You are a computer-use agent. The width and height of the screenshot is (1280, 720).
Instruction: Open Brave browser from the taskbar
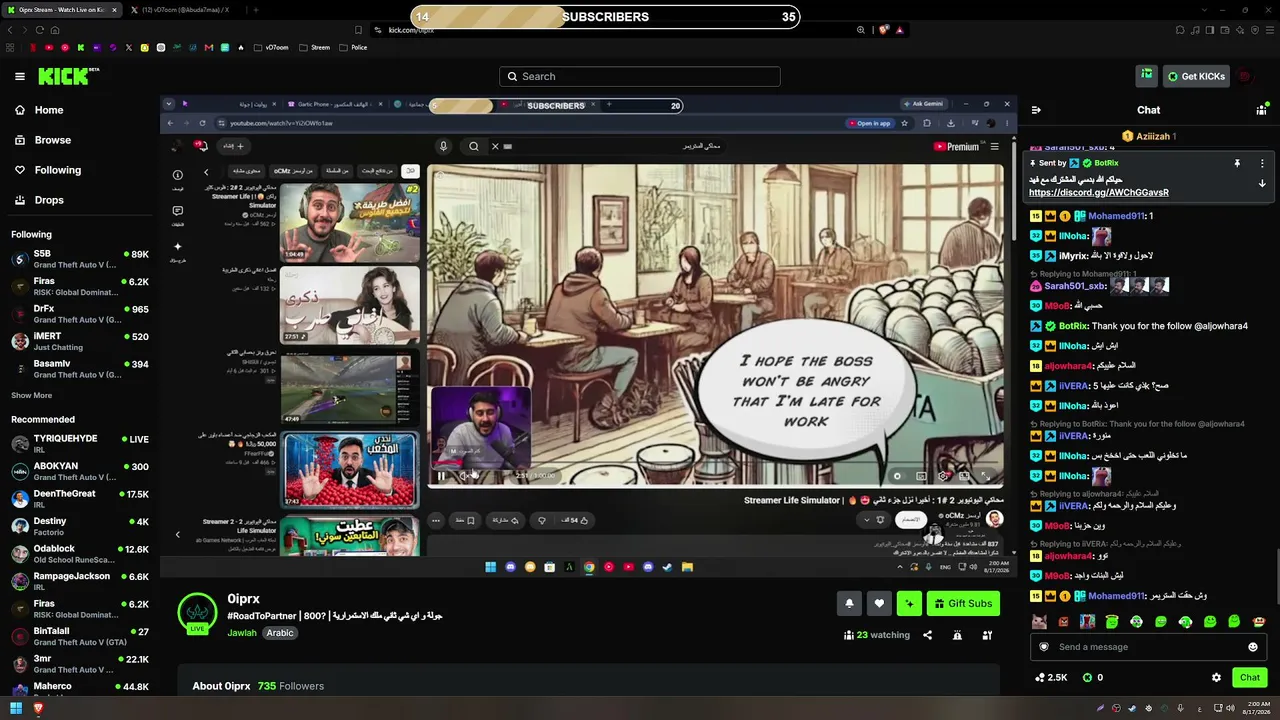coord(39,708)
